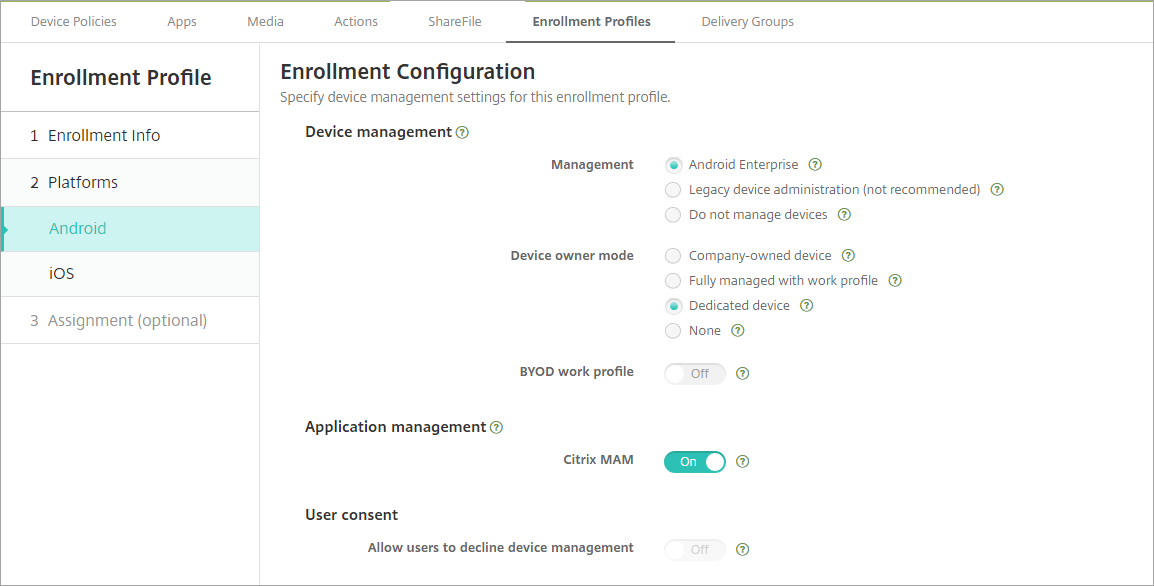Viewport: 1154px width, 586px height.
Task: Select iOS platform in sidebar
Action: click(x=62, y=274)
